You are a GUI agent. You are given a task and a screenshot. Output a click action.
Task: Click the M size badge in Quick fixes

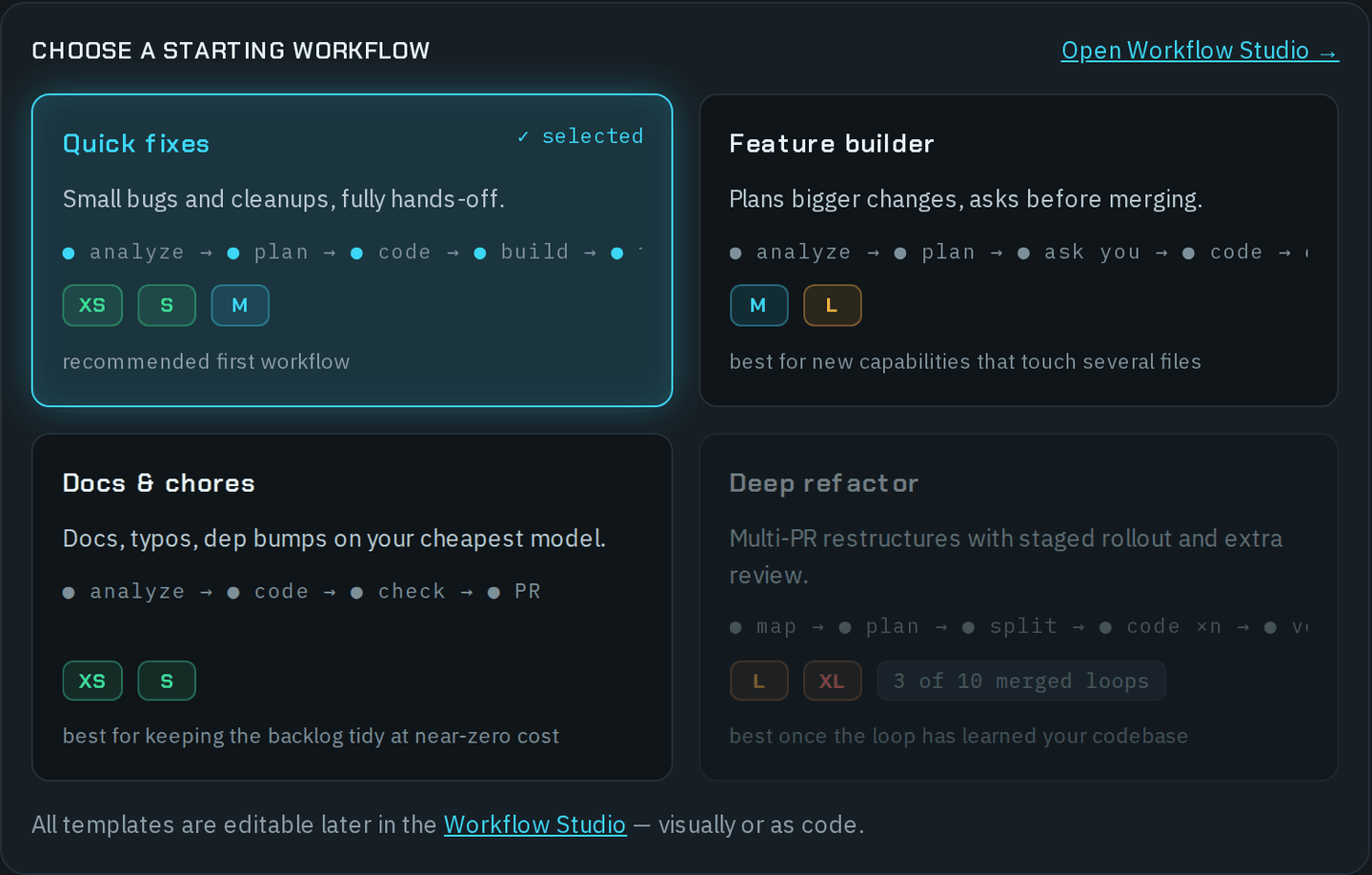tap(240, 305)
